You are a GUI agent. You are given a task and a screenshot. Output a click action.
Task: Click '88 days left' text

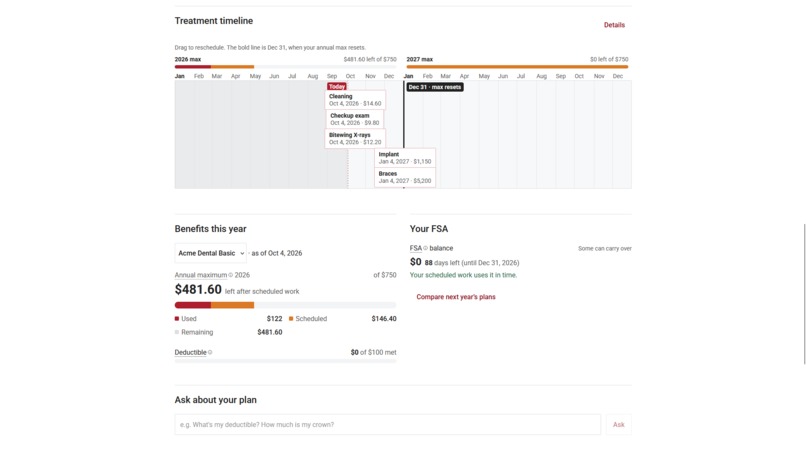click(442, 263)
